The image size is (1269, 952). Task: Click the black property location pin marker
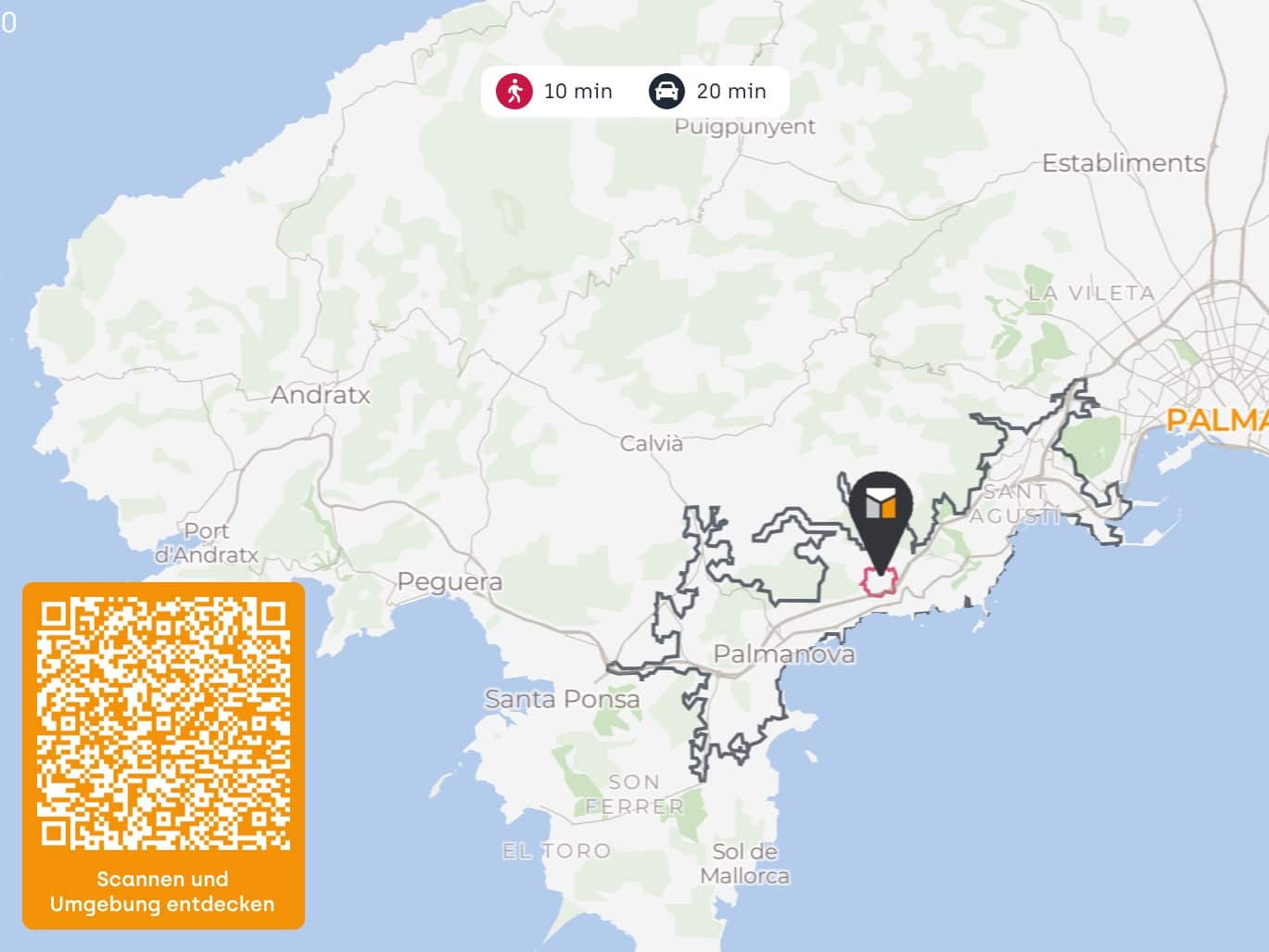click(x=881, y=517)
